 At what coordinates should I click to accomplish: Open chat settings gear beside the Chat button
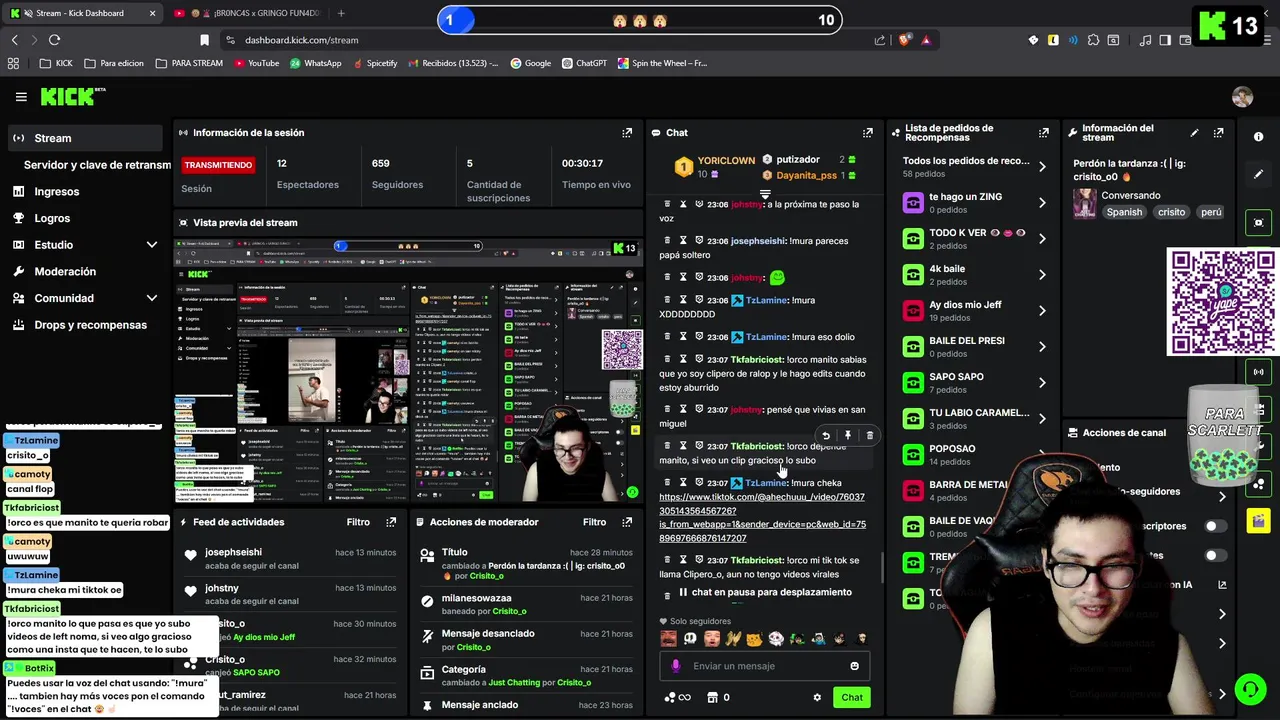pyautogui.click(x=817, y=697)
